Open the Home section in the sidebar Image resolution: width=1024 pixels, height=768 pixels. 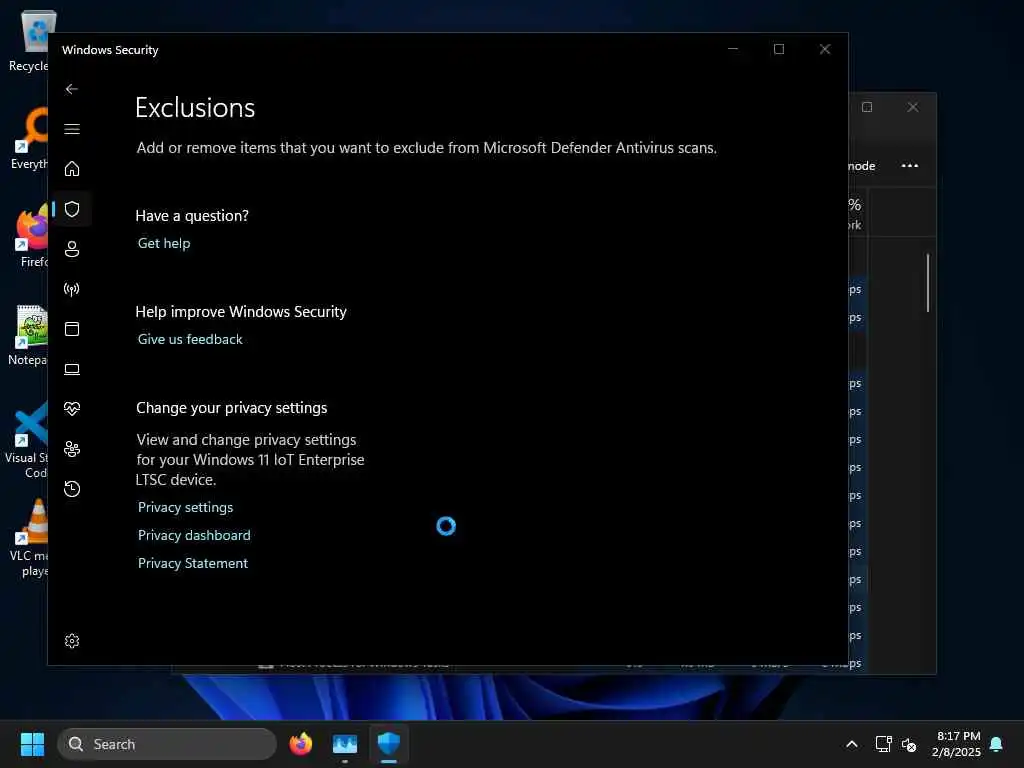pos(72,168)
